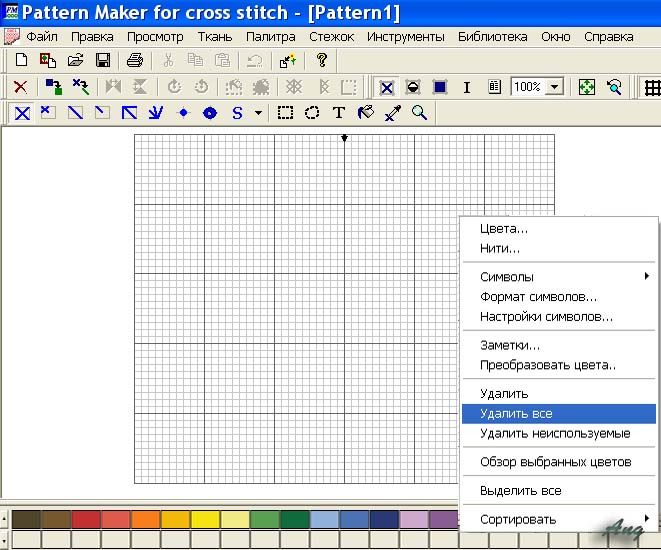Open the Палитра menu
Image resolution: width=661 pixels, height=550 pixels.
[x=271, y=37]
